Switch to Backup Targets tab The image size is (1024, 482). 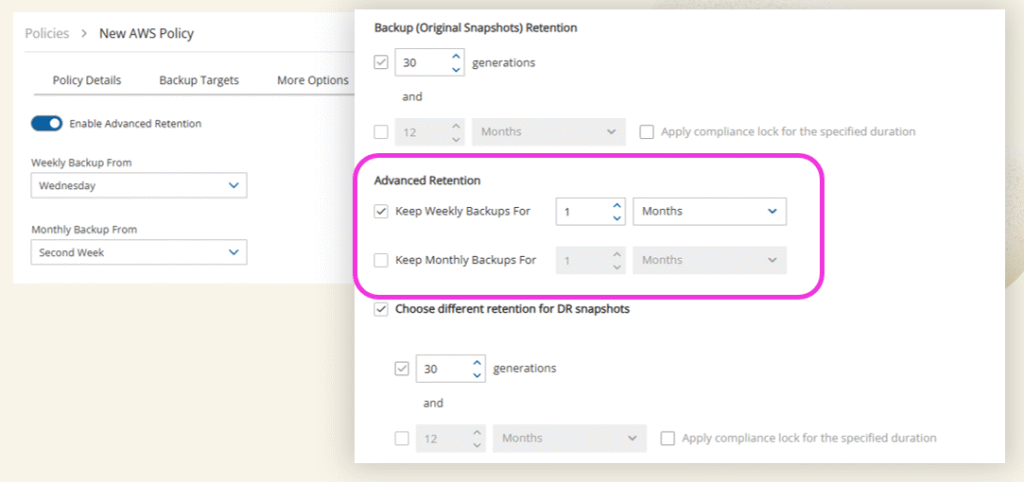click(x=199, y=80)
